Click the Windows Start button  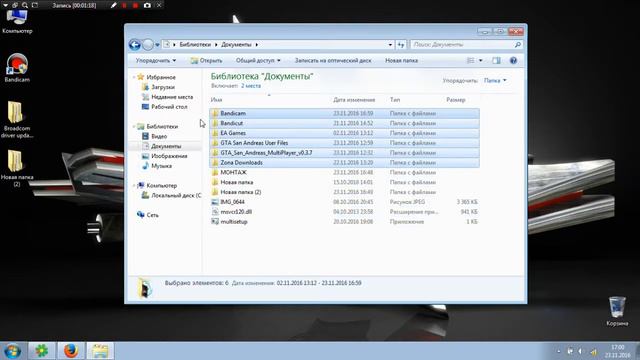pyautogui.click(x=13, y=351)
